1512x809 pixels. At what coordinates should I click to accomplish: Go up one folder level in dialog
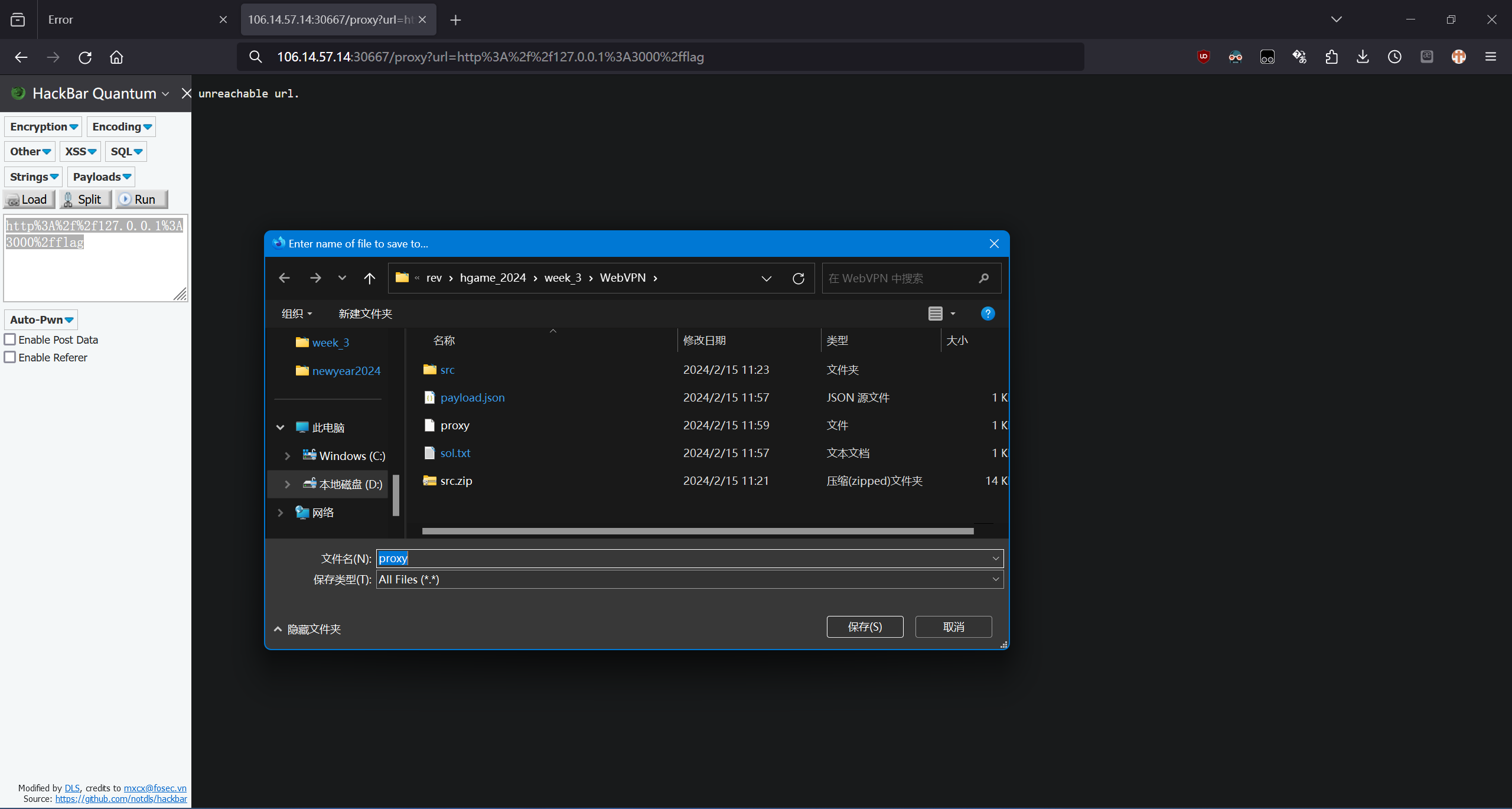pos(370,278)
